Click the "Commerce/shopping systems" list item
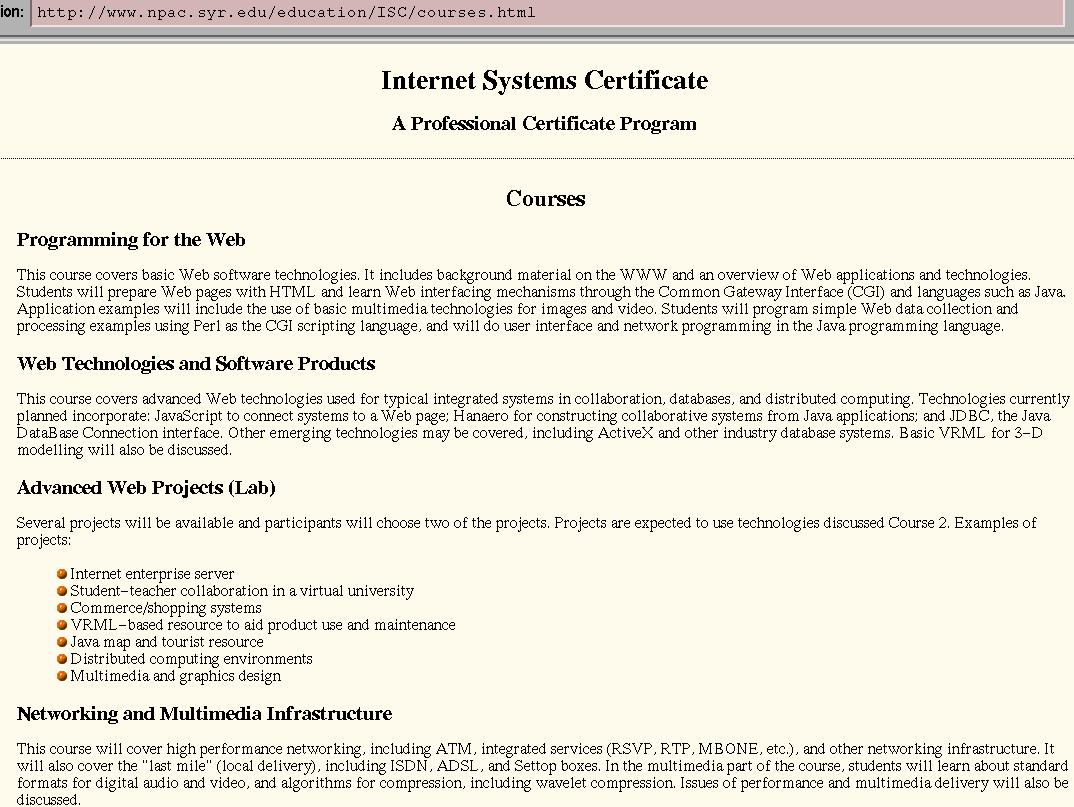Viewport: 1074px width, 807px height. pos(166,608)
